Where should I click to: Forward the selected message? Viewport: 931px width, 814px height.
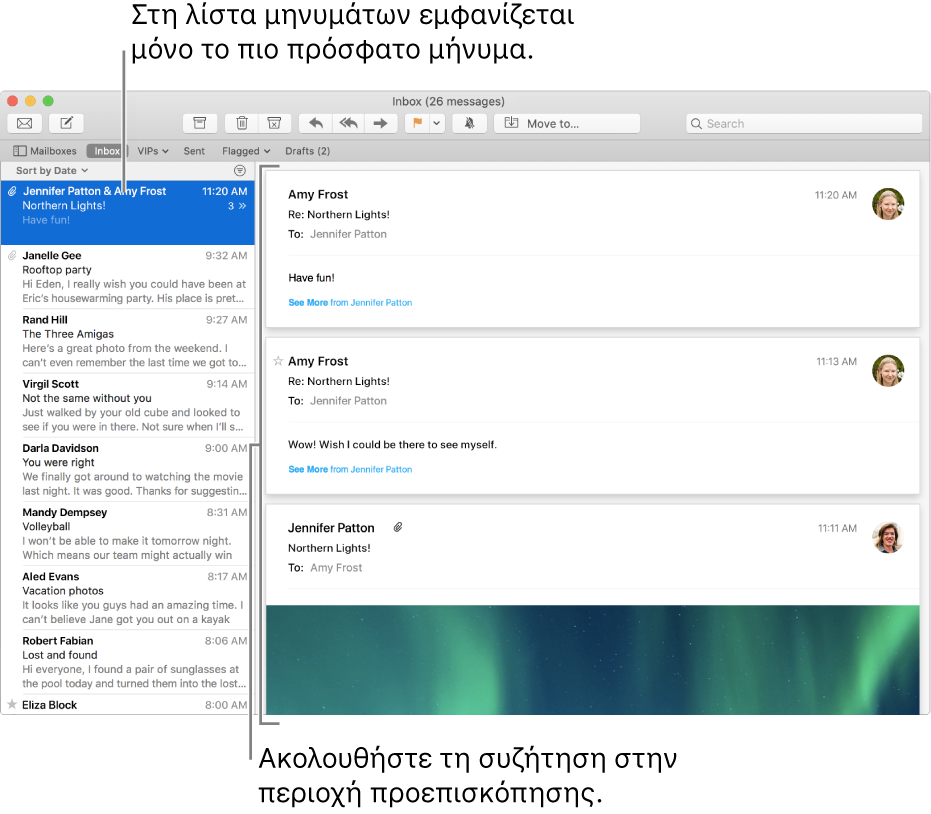(381, 123)
